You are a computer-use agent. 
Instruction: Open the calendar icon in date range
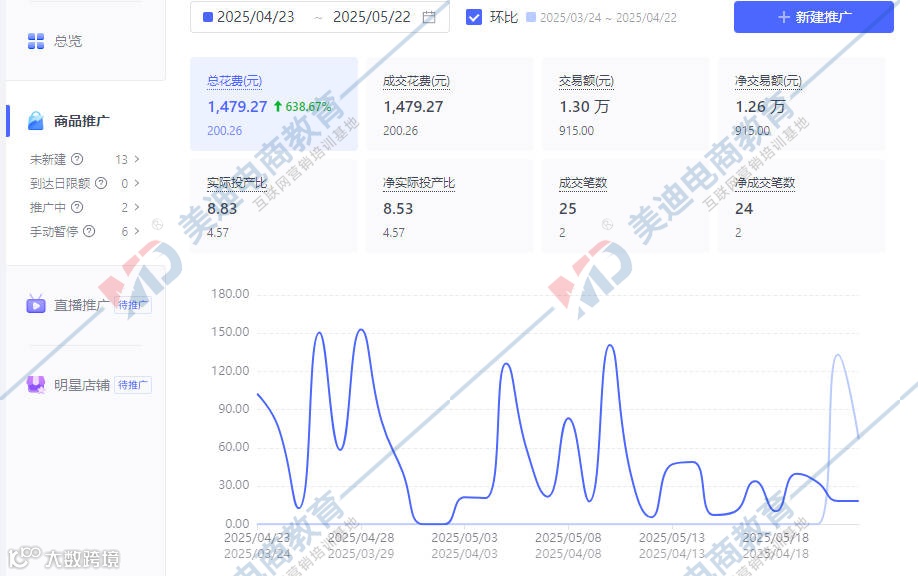pyautogui.click(x=429, y=17)
